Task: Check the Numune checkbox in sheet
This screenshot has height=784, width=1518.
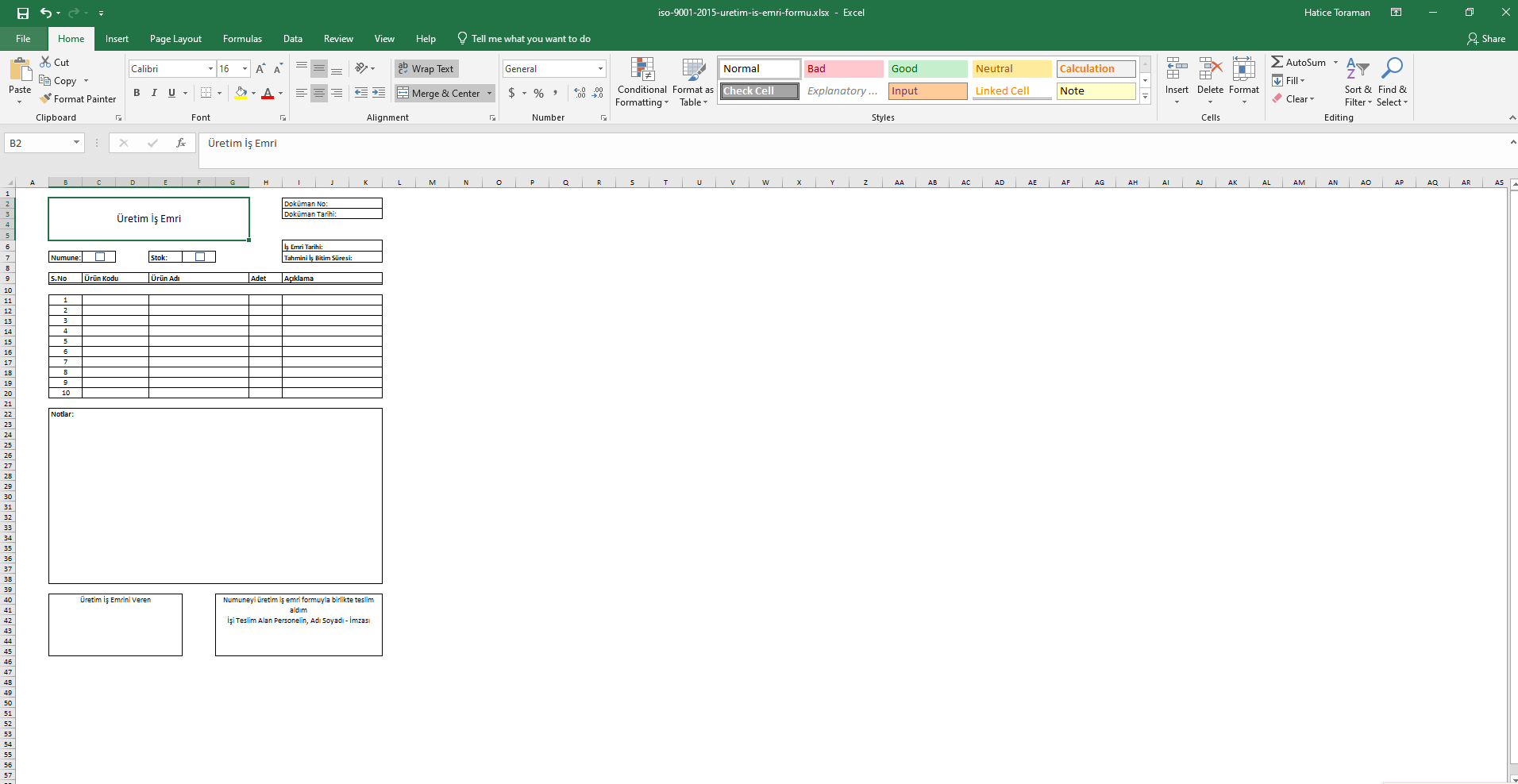Action: click(x=100, y=257)
